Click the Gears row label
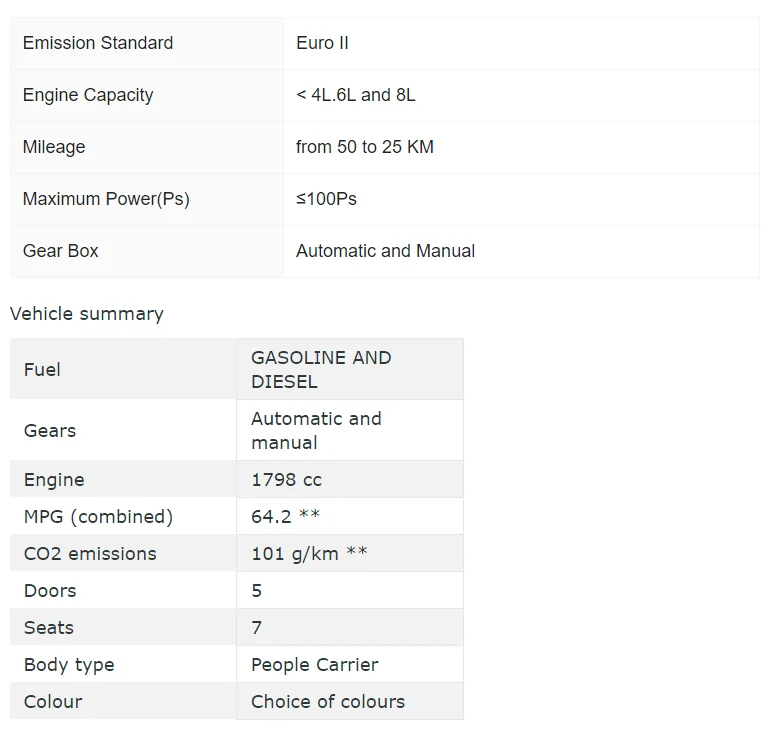 tap(50, 431)
